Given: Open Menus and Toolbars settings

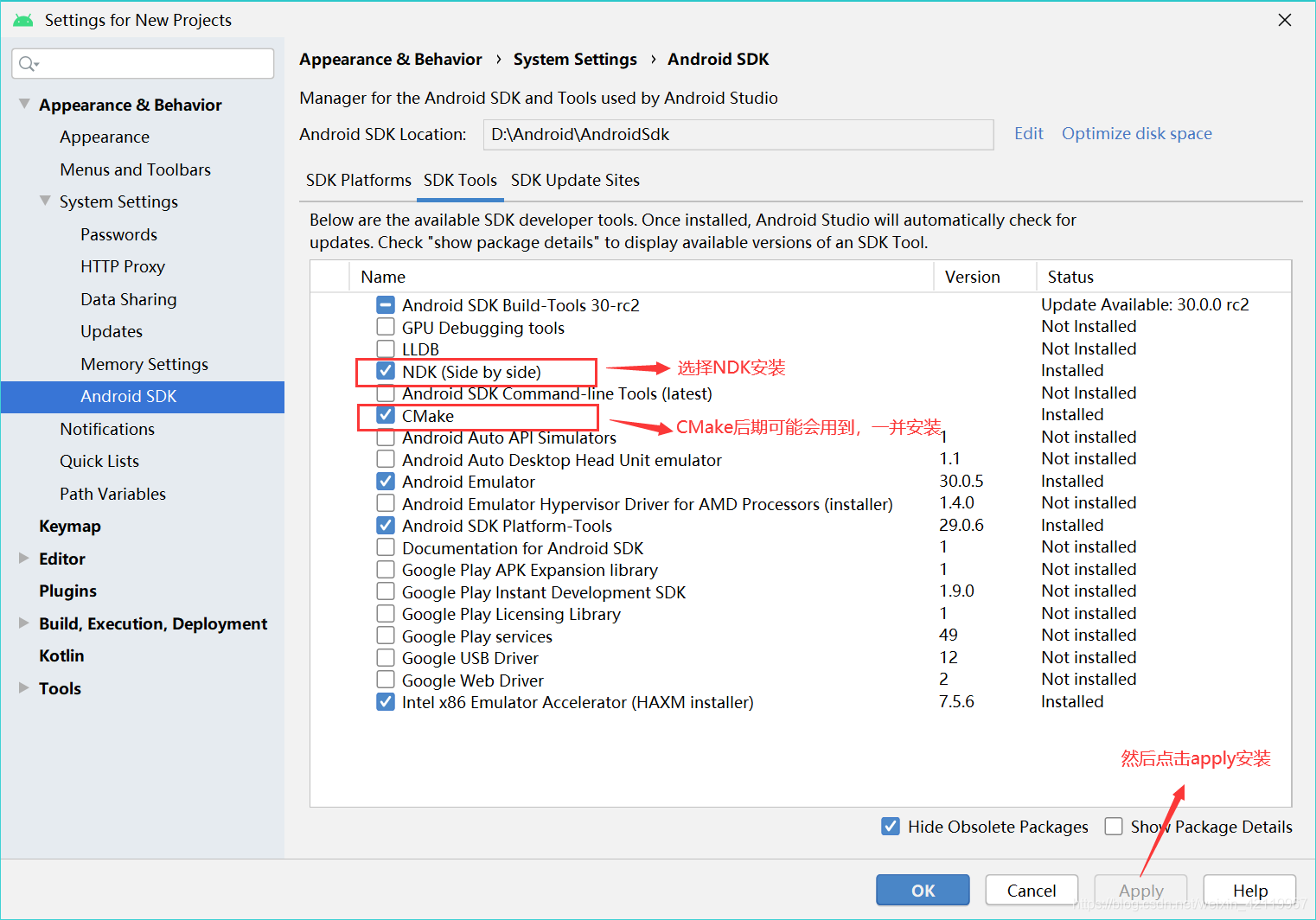Looking at the screenshot, I should (135, 169).
